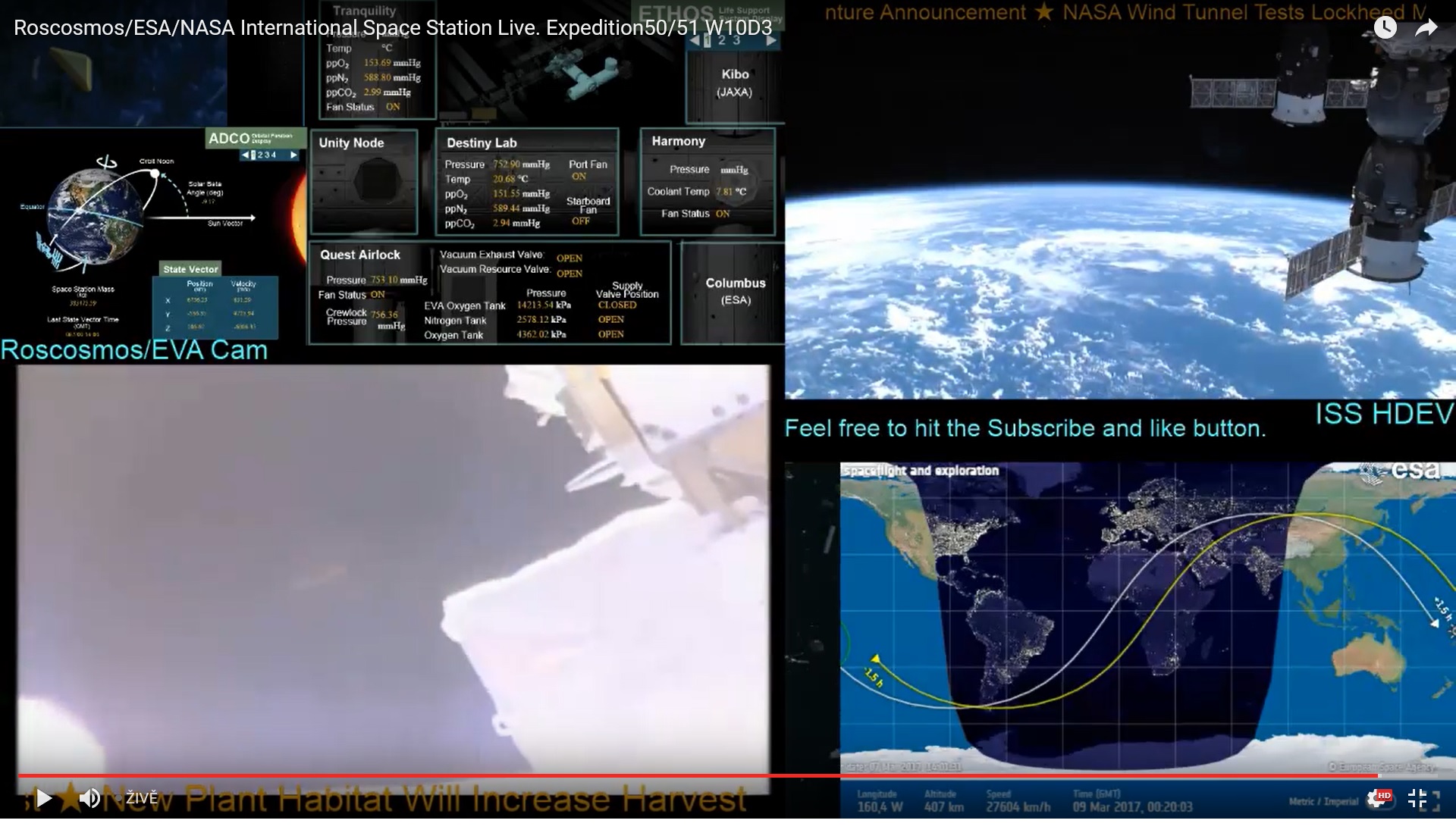Screen dimensions: 1456x836
Task: Select the Kibo (JAXA) module panel
Action: coord(734,83)
